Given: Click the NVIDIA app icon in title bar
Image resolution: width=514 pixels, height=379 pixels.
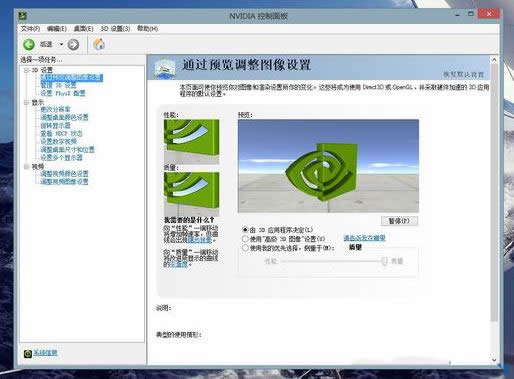Looking at the screenshot, I should pos(23,15).
